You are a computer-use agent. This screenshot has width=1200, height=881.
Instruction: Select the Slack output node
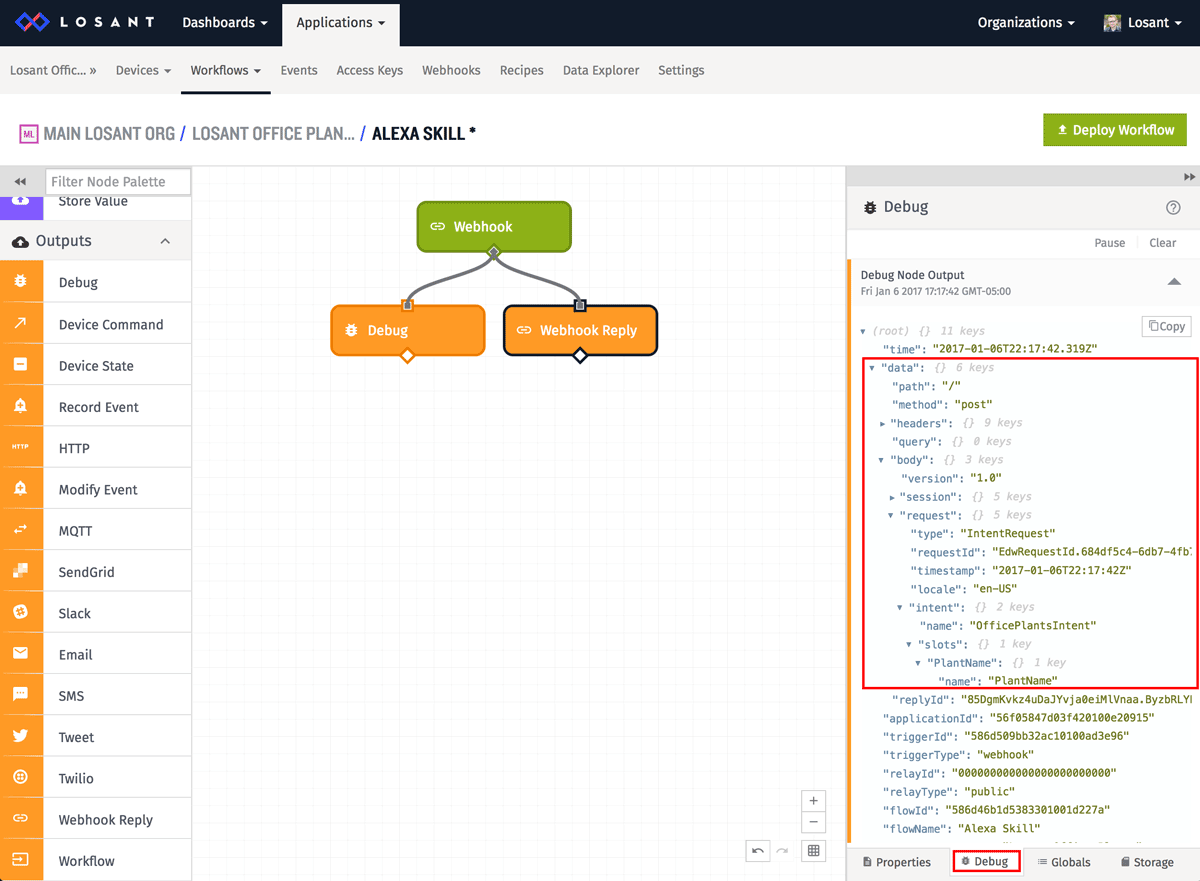pos(77,611)
